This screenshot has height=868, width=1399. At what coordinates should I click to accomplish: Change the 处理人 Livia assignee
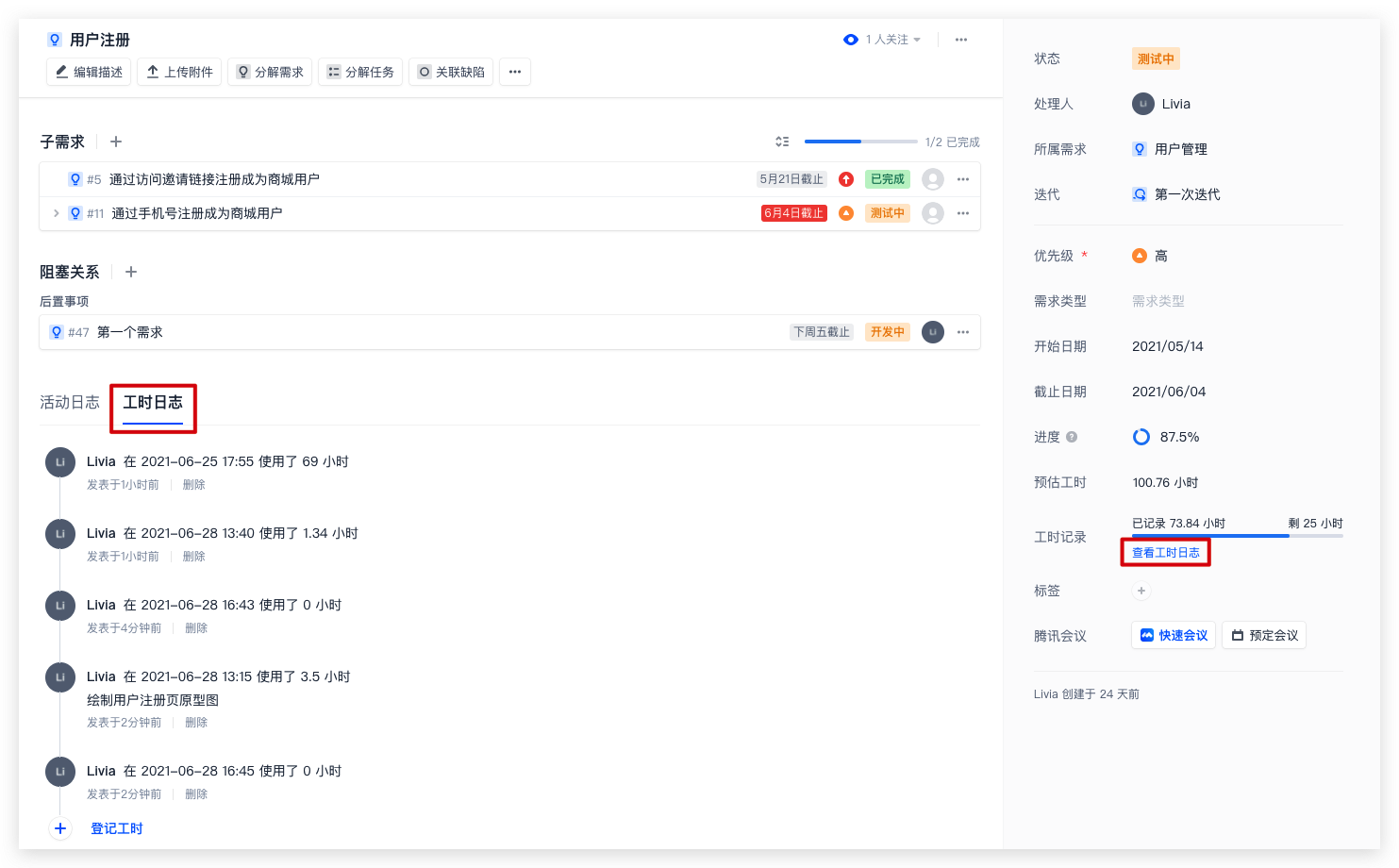(1162, 104)
